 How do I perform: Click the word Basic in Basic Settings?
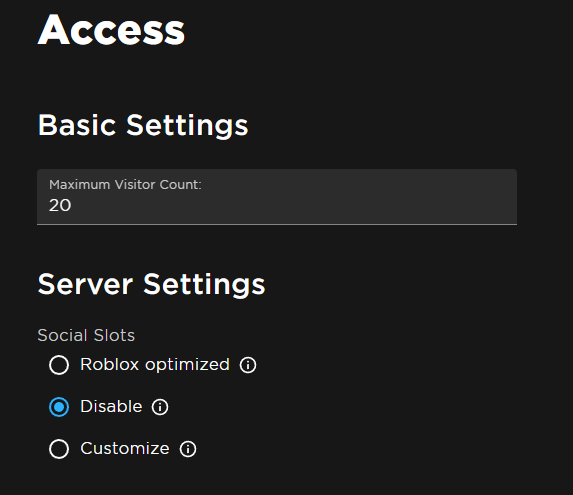click(x=77, y=125)
